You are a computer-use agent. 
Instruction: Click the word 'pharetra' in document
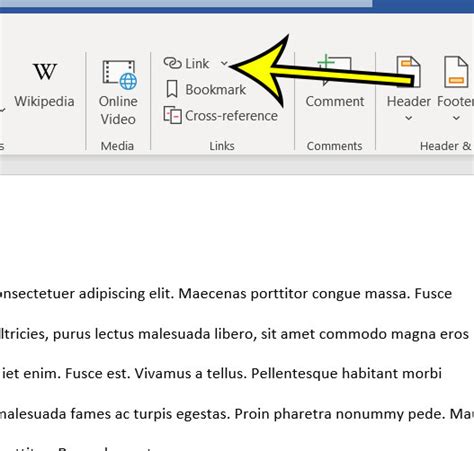click(x=303, y=414)
